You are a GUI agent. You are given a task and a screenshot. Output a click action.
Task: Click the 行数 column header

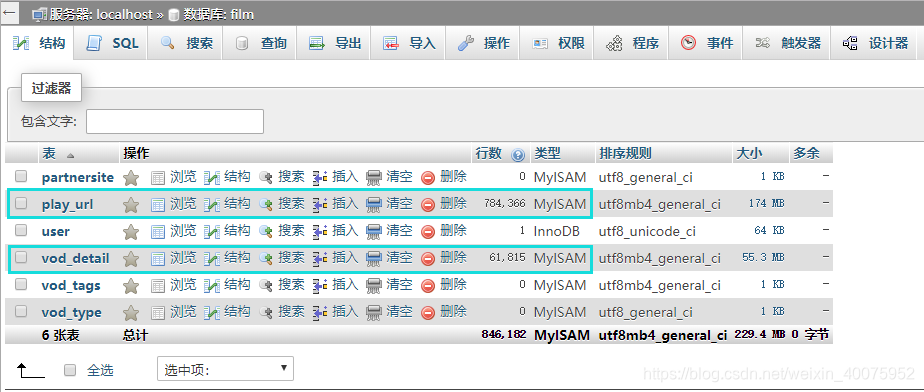[489, 154]
